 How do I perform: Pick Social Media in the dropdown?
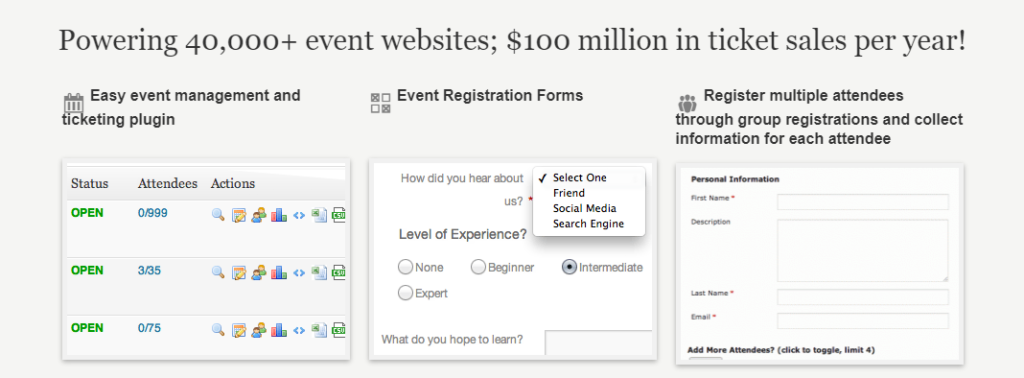tap(584, 208)
